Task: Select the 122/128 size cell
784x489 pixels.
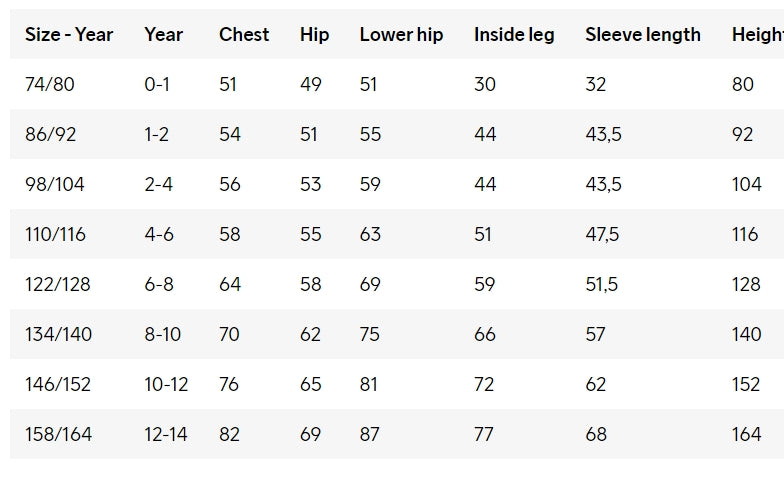Action: (x=57, y=284)
